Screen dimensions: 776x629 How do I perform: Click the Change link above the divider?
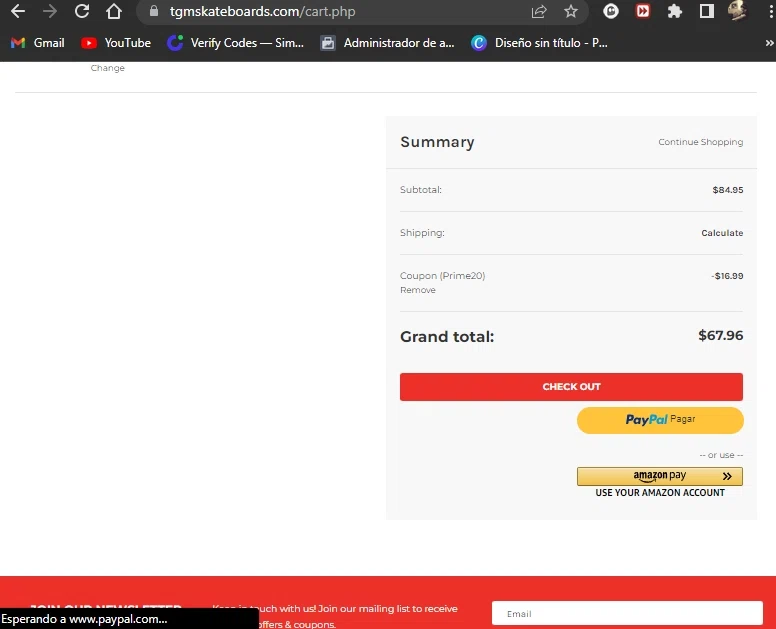click(107, 68)
